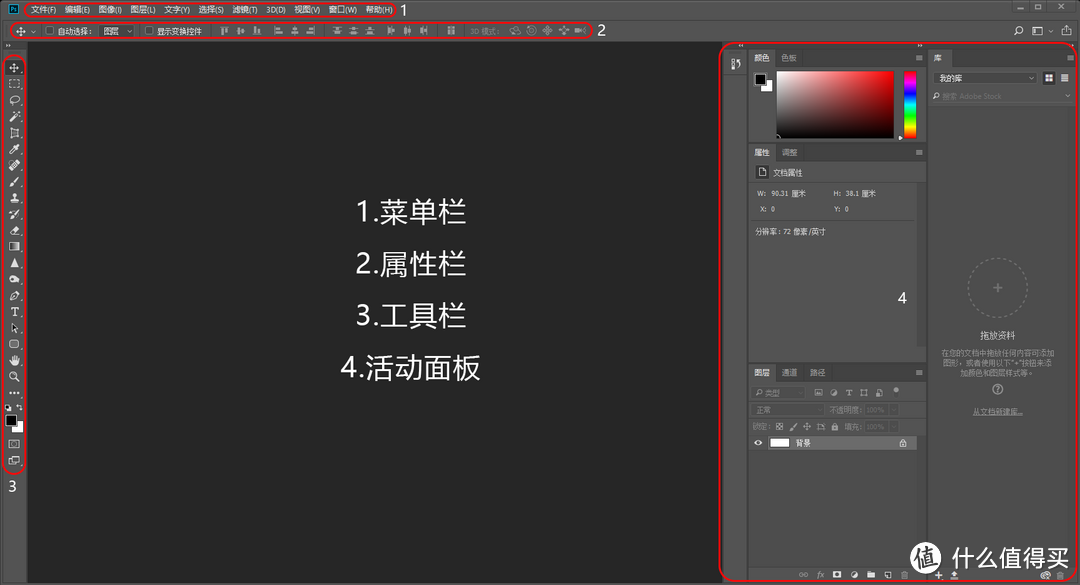Select the Brush tool

(14, 181)
